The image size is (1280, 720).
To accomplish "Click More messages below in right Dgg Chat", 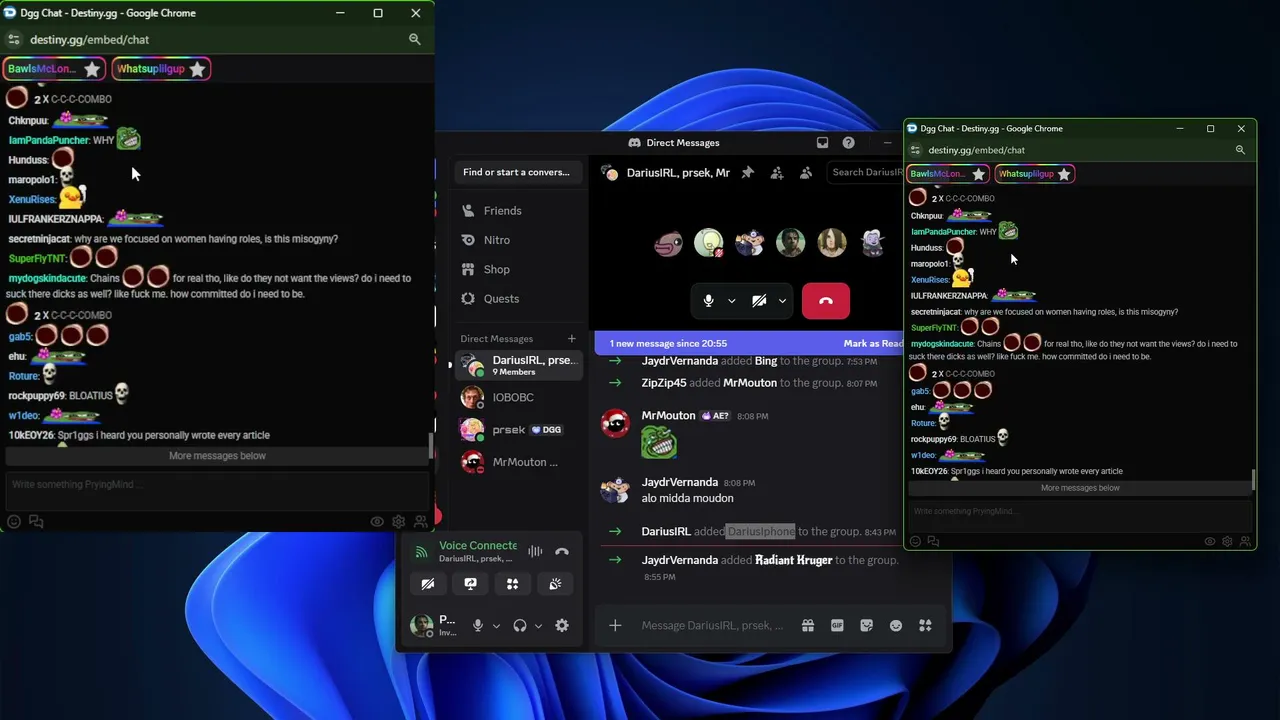I will [1080, 488].
